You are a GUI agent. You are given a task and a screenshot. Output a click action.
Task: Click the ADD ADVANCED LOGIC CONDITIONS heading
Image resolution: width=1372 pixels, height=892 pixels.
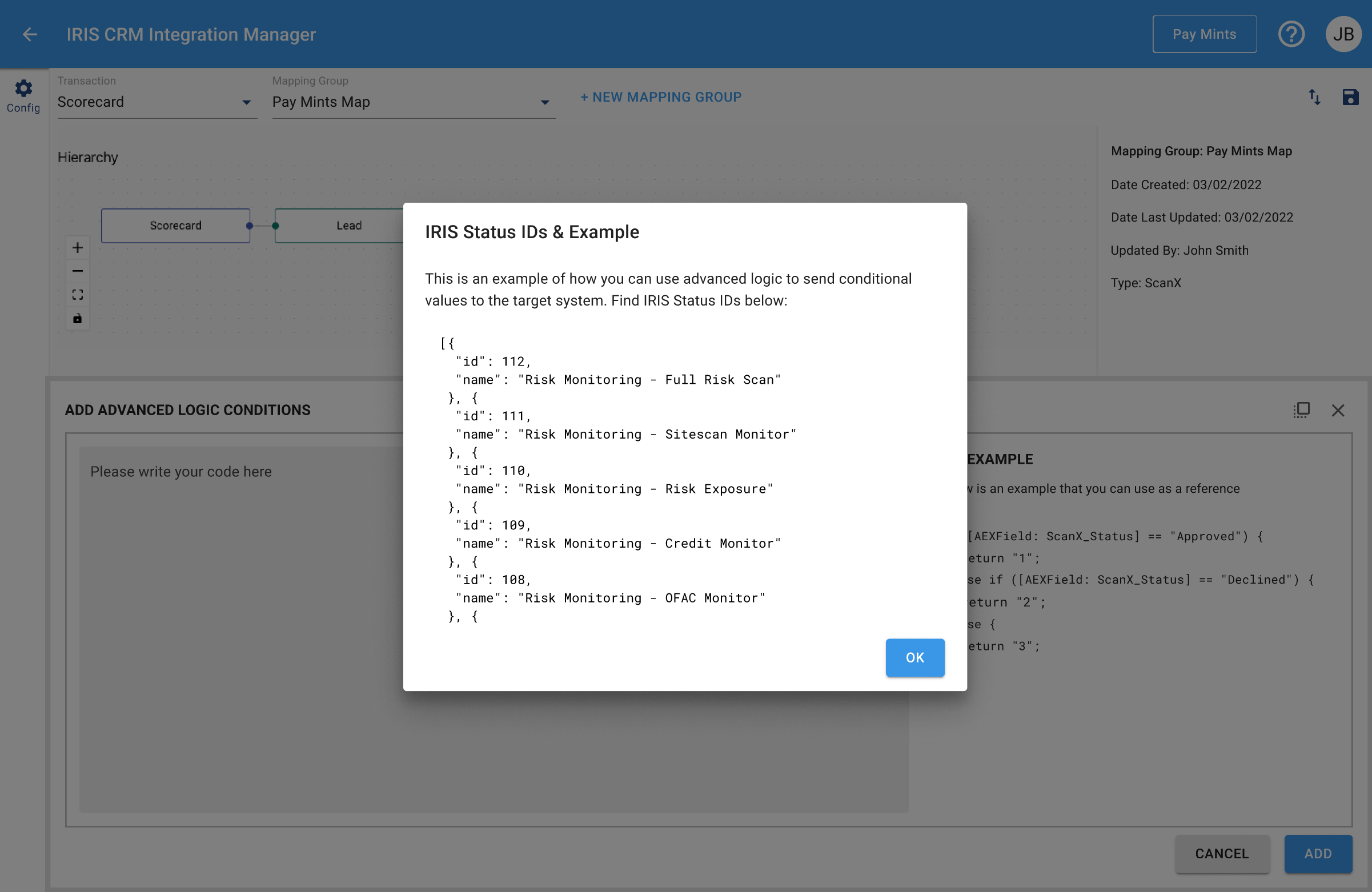187,409
